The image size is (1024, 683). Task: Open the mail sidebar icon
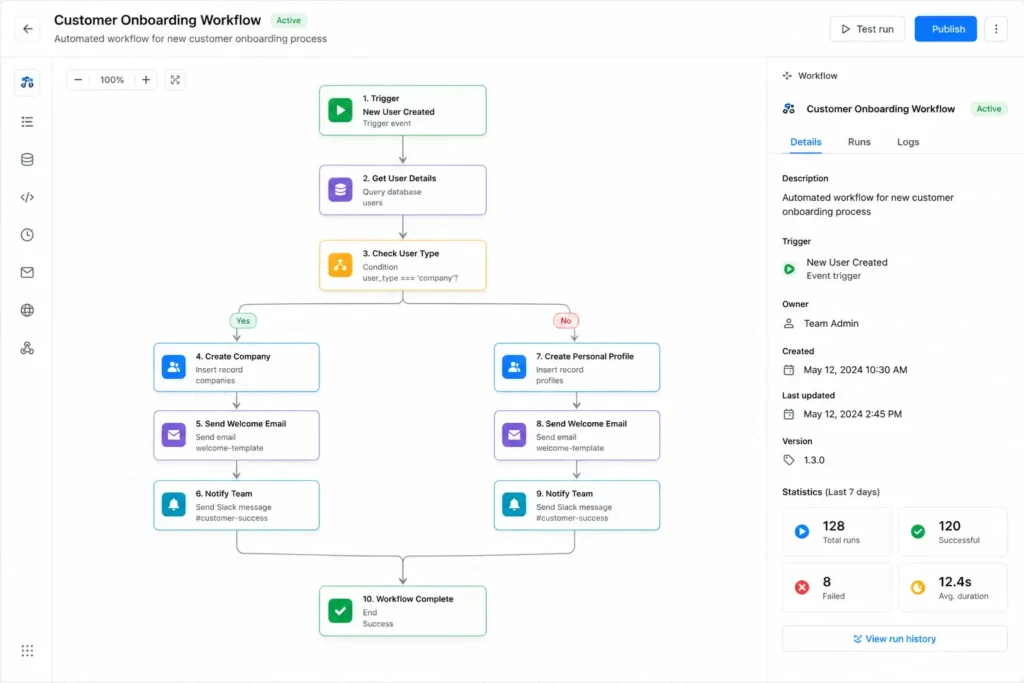pos(27,272)
